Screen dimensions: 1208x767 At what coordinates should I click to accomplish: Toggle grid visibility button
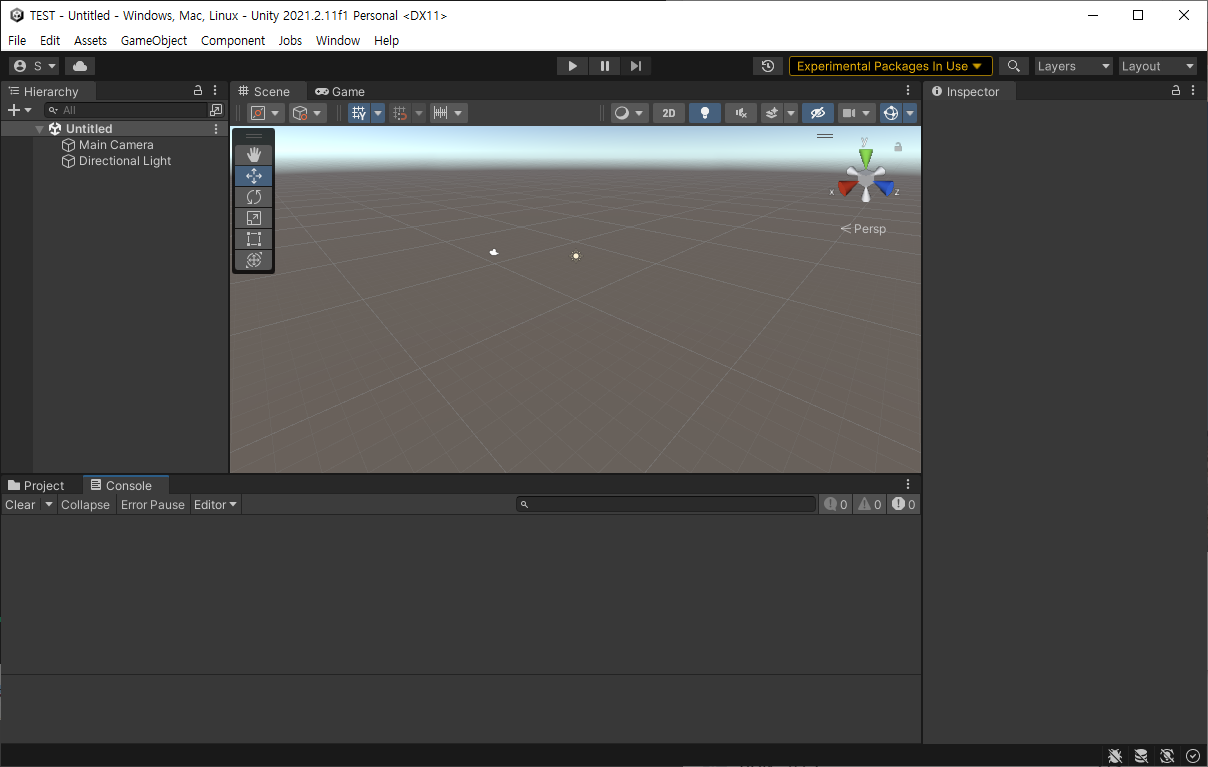(359, 113)
